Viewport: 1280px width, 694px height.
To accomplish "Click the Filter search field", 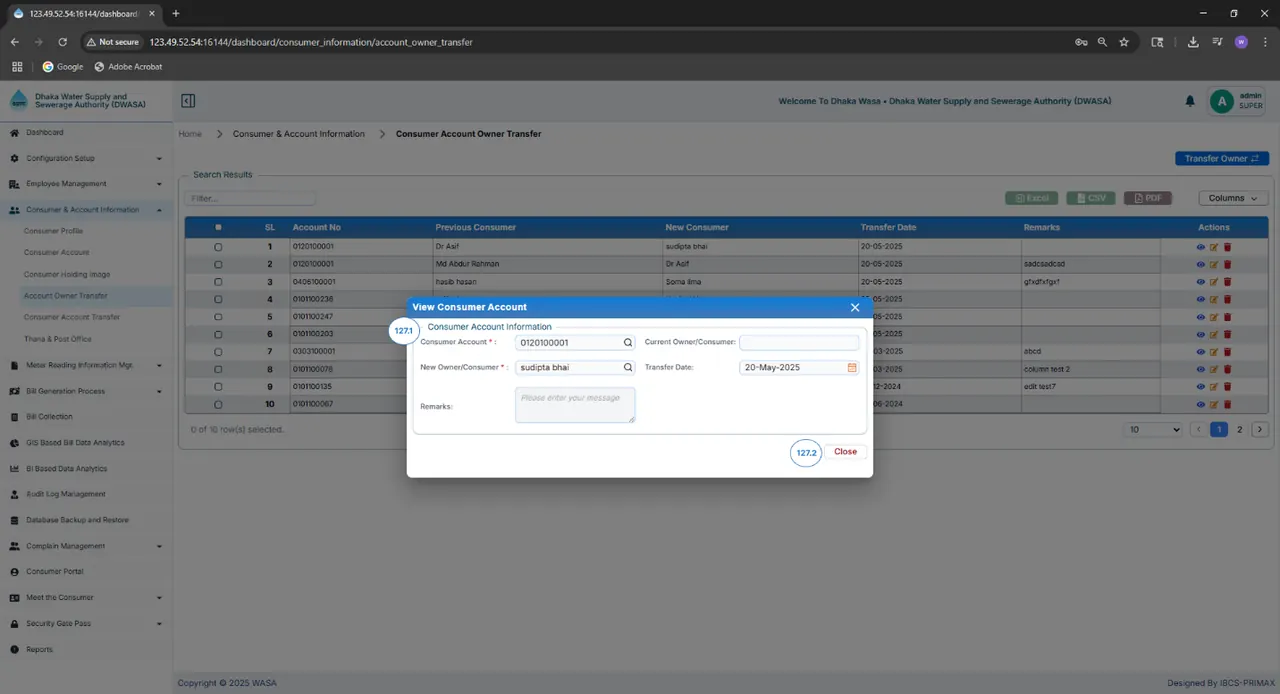I will click(x=250, y=198).
